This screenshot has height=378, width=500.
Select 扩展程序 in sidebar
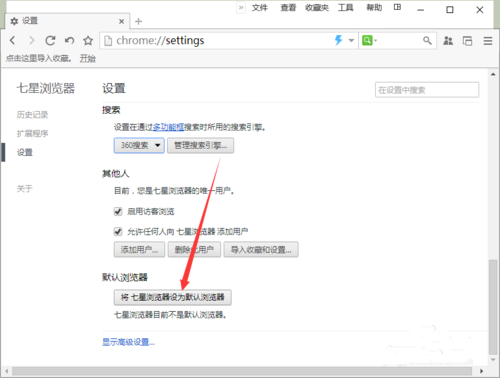[32, 134]
